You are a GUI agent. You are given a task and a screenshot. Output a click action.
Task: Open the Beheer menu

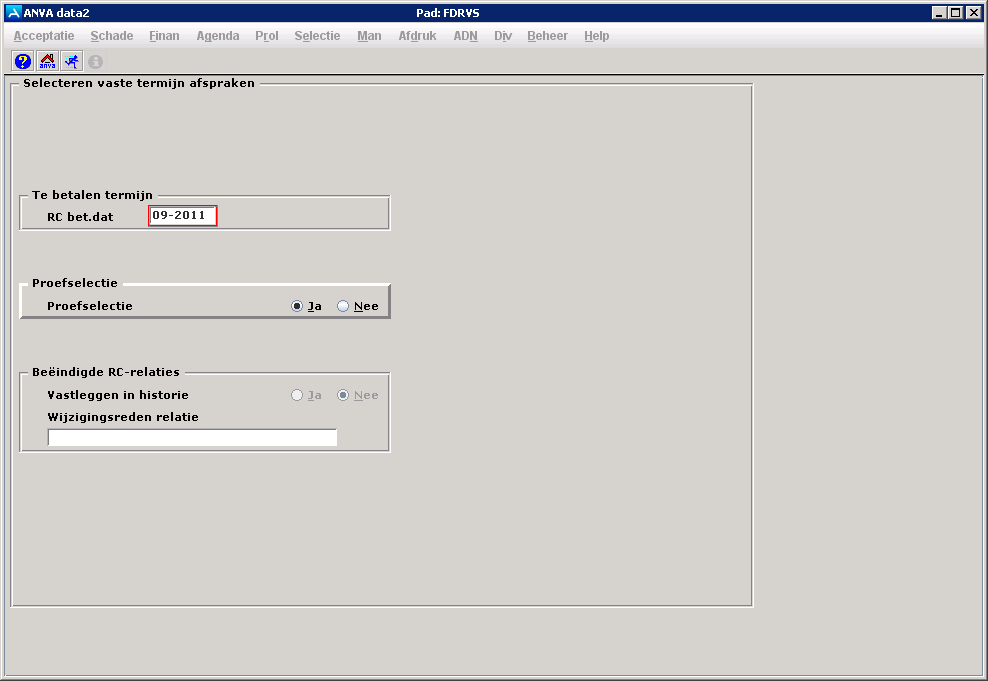[x=548, y=36]
